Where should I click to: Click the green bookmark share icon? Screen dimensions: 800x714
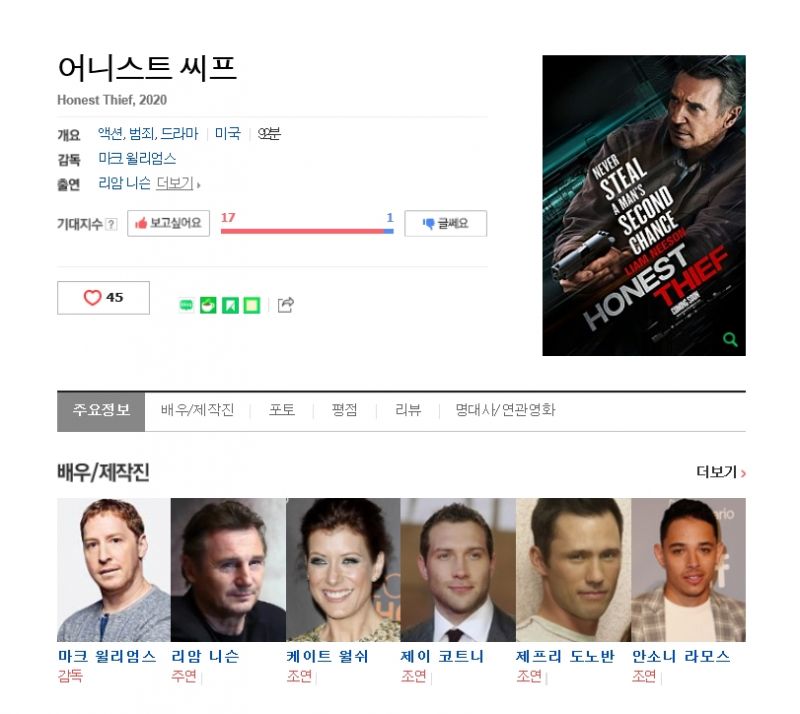point(230,305)
